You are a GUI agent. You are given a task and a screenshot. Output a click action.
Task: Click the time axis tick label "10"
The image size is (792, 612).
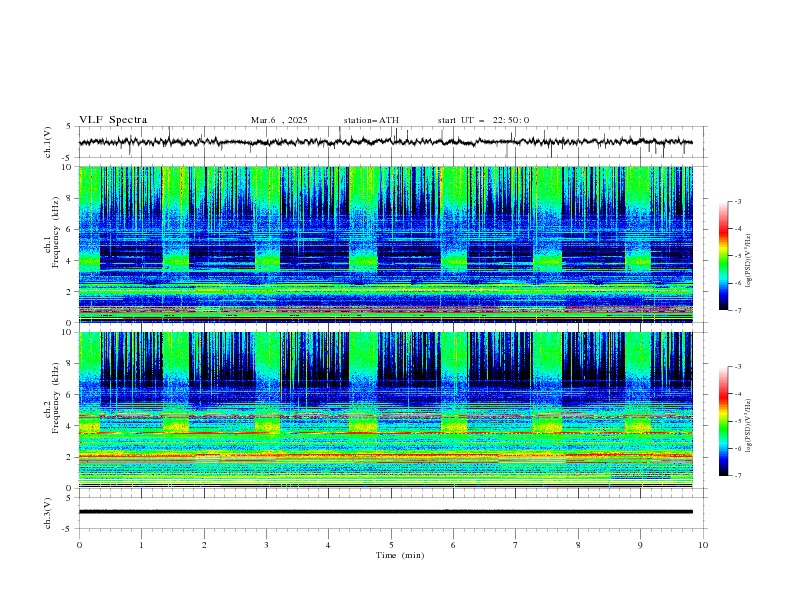pyautogui.click(x=703, y=545)
